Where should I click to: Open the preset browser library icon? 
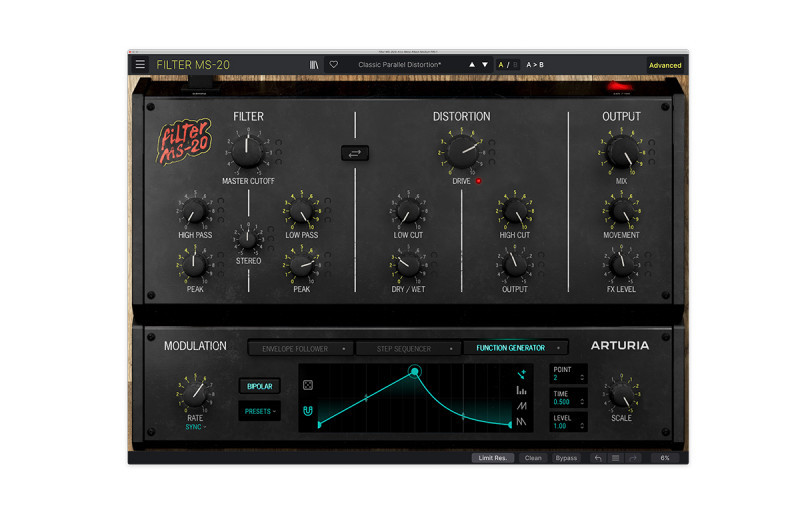pos(314,65)
